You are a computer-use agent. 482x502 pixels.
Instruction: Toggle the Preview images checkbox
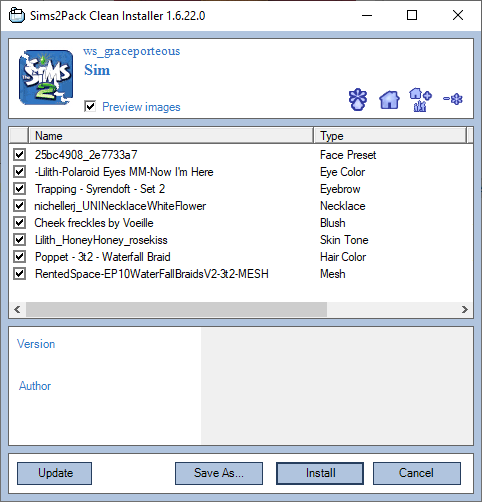click(x=90, y=107)
